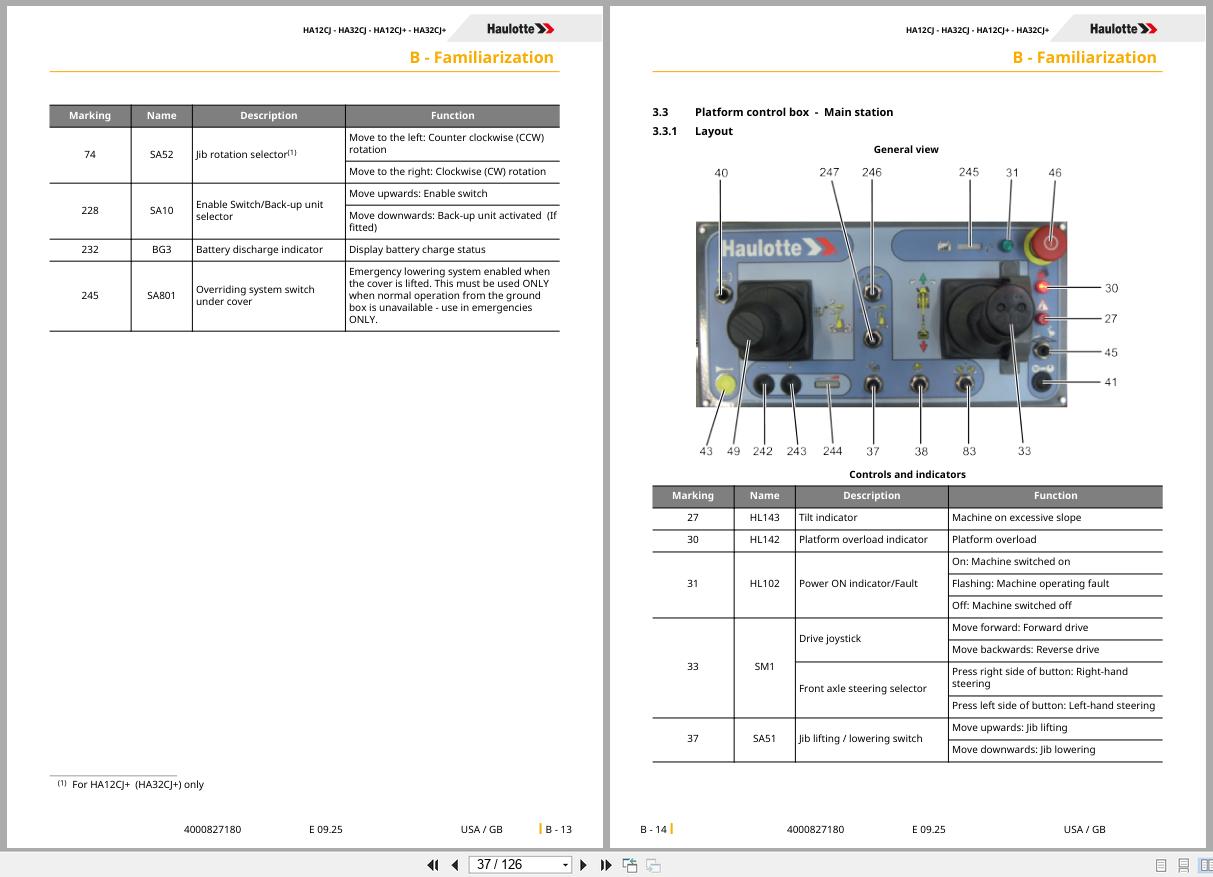Switch to single page view
The image size is (1213, 877).
[1161, 865]
